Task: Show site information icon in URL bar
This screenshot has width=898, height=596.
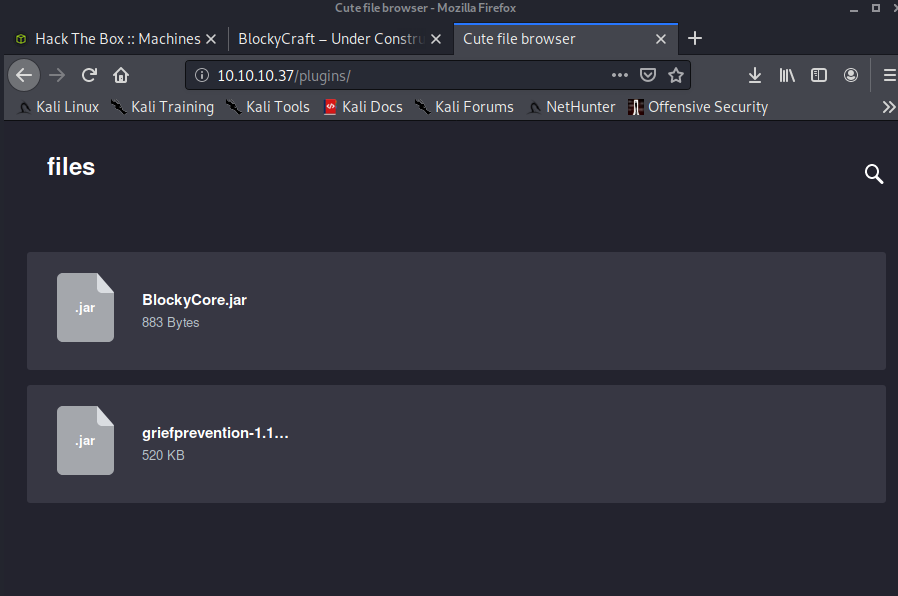Action: click(x=201, y=75)
